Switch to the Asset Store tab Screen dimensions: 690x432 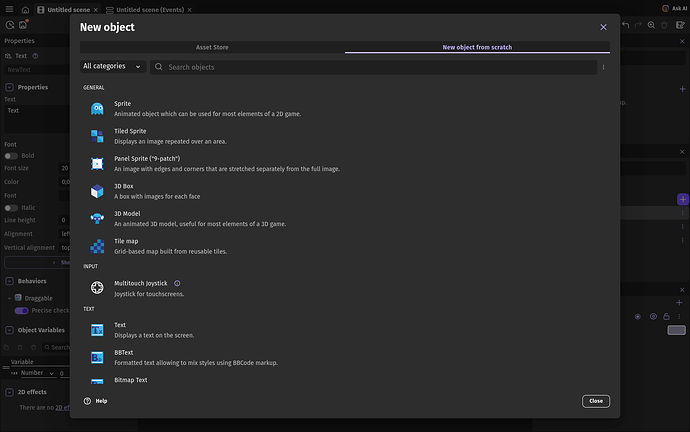pyautogui.click(x=212, y=47)
